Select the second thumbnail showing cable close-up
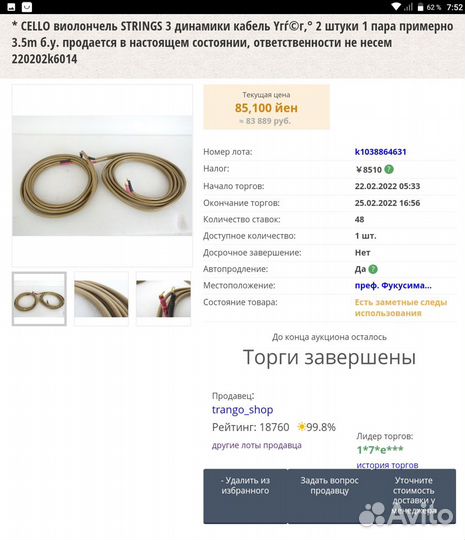The height and width of the screenshot is (540, 465). [x=101, y=299]
